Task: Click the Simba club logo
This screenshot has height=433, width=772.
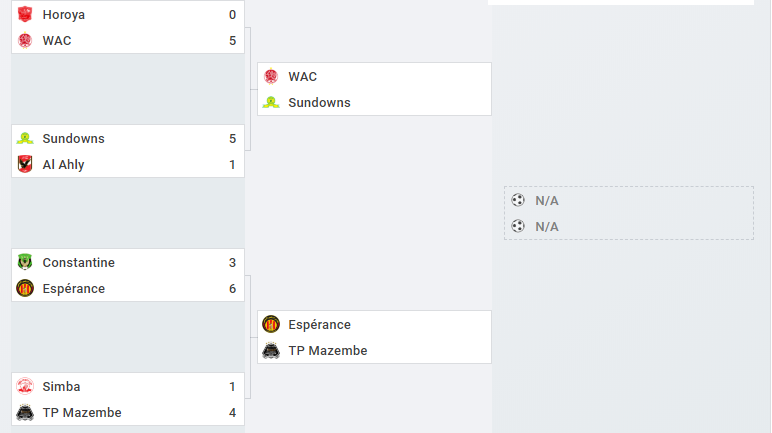Action: tap(25, 386)
